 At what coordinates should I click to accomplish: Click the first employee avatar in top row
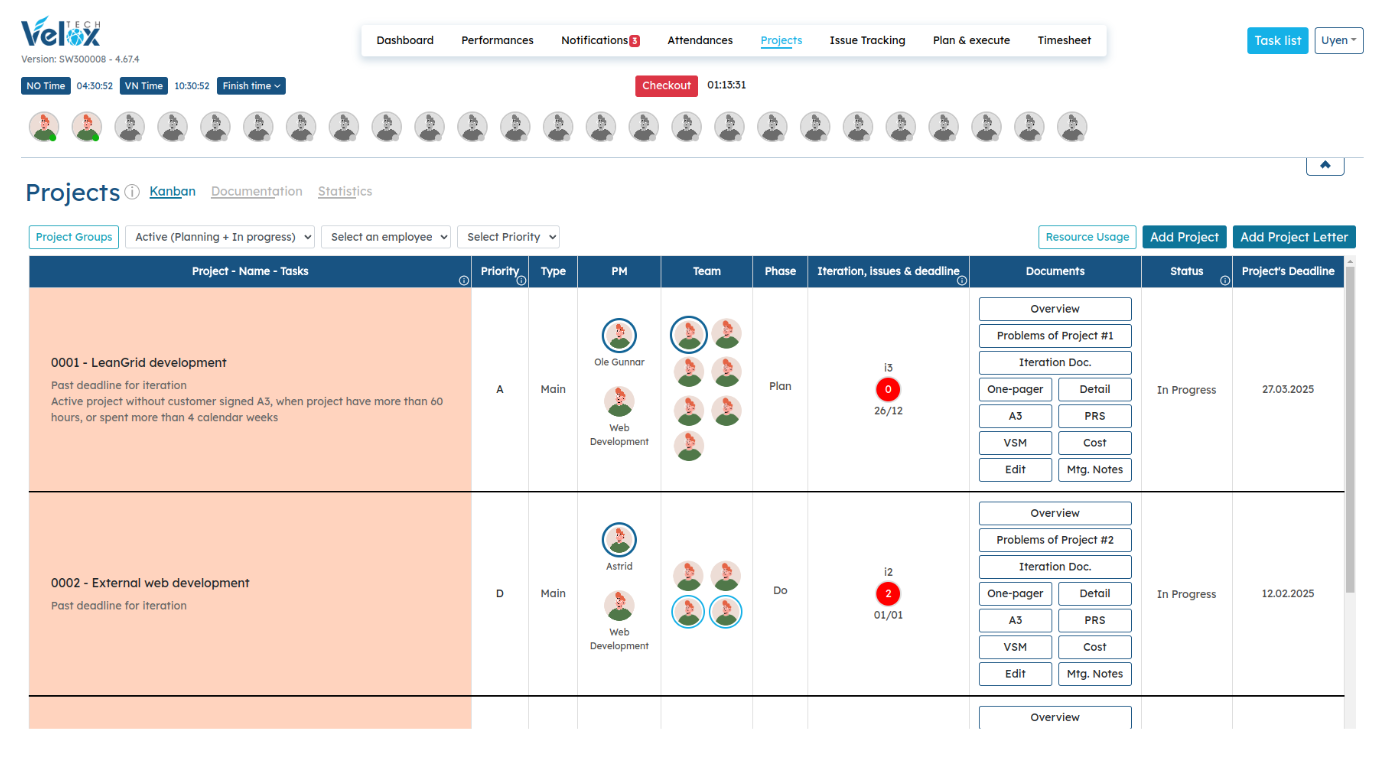tap(44, 127)
